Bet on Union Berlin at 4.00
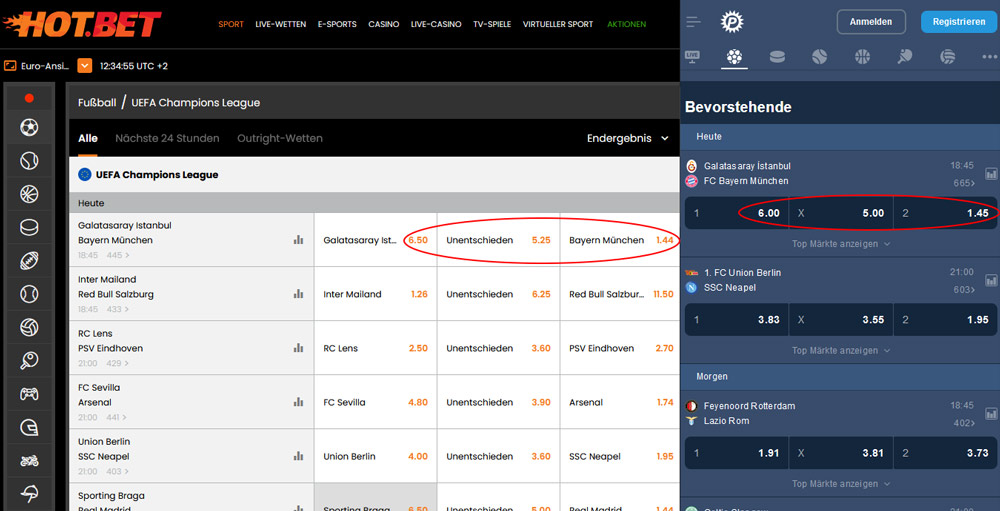Screen dimensions: 1000x511 coord(376,456)
